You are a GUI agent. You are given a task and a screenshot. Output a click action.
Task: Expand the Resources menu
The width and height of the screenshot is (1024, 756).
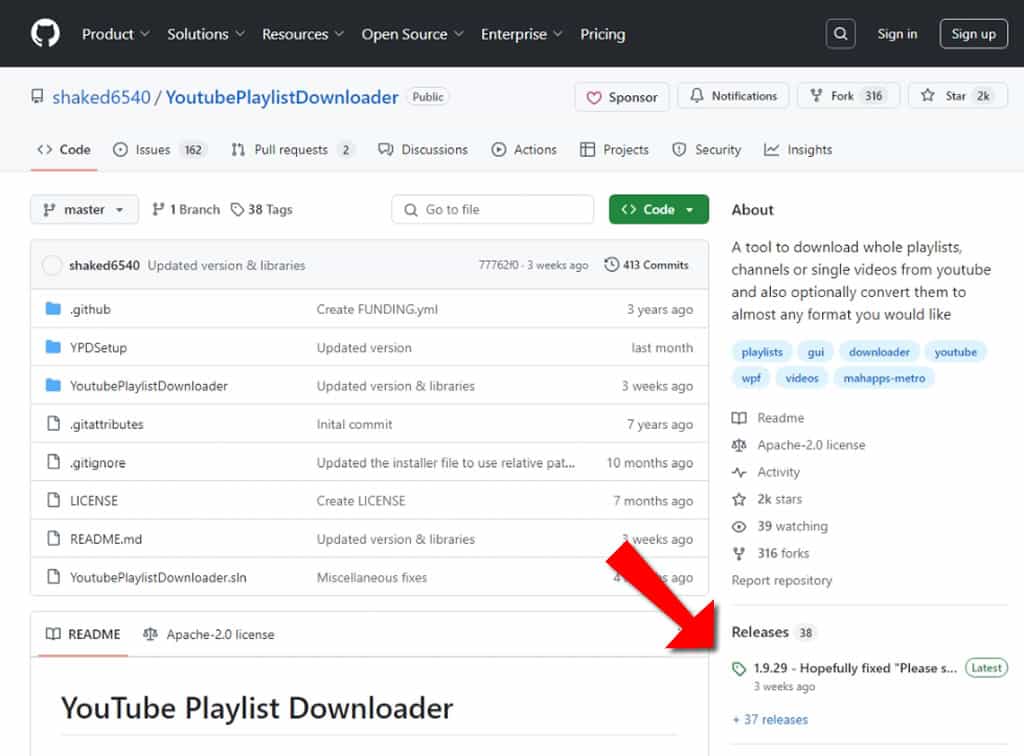click(302, 34)
